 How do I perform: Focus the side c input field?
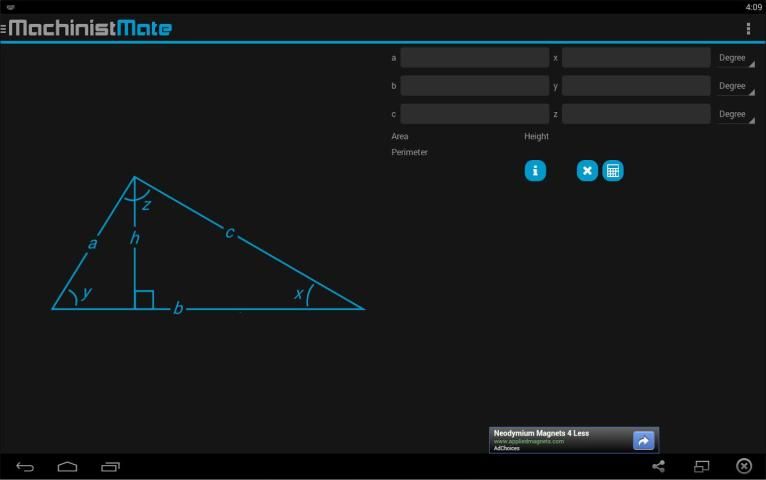click(x=474, y=114)
